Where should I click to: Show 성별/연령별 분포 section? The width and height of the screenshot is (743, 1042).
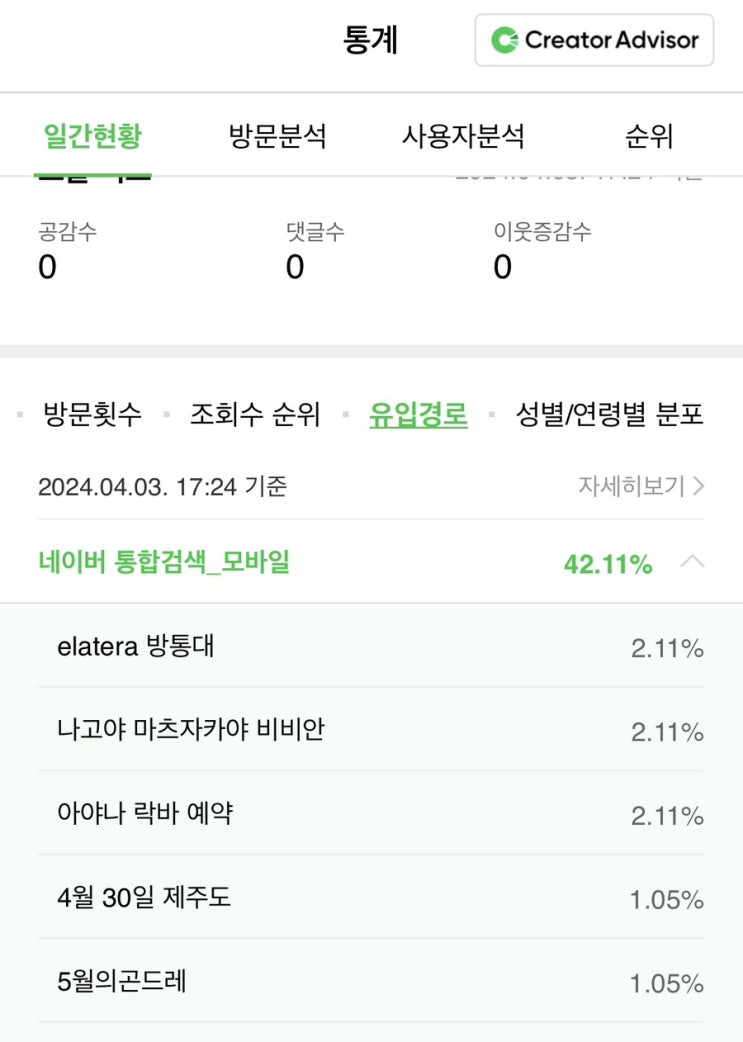(609, 415)
